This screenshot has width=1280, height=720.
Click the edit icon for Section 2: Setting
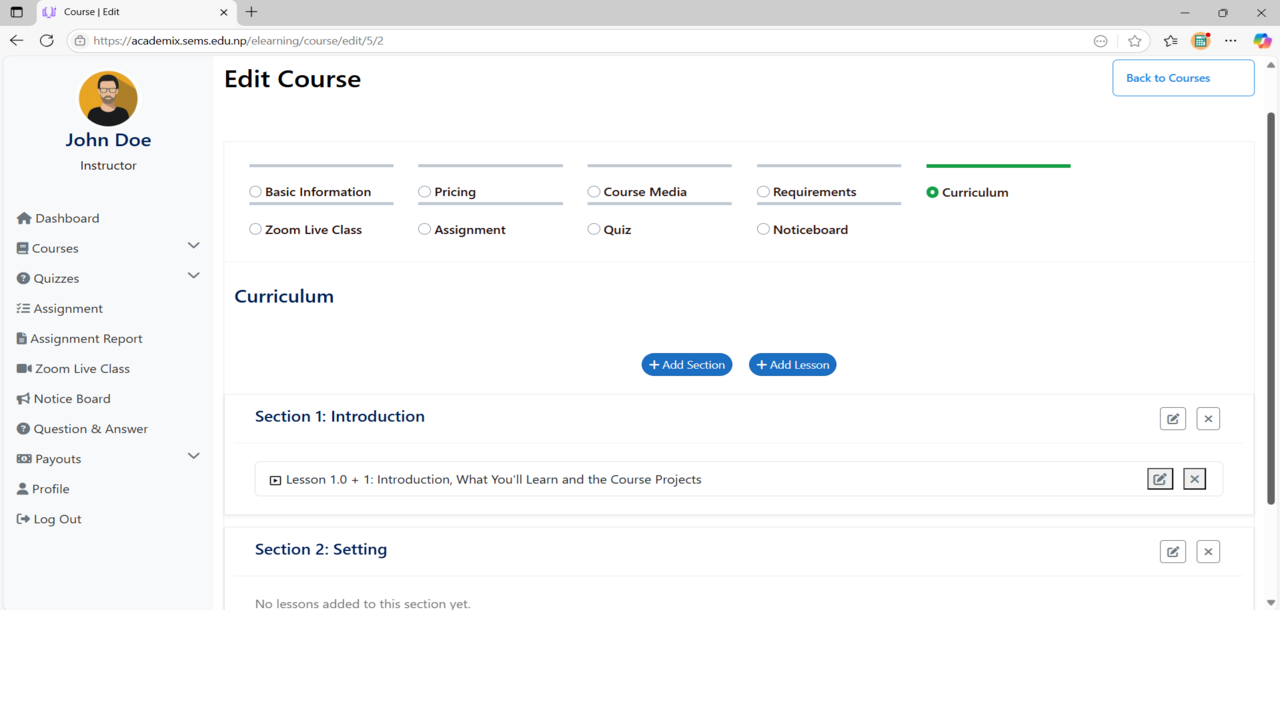[1173, 552]
